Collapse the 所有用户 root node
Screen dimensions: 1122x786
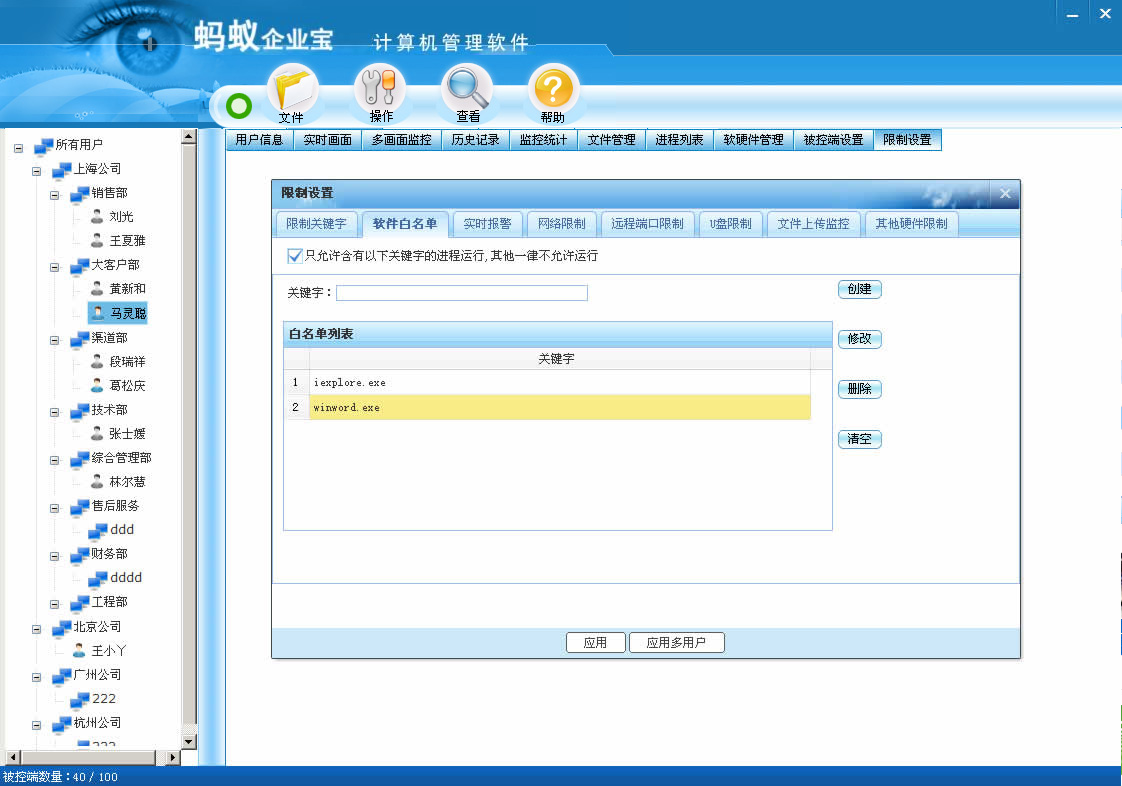tap(19, 146)
